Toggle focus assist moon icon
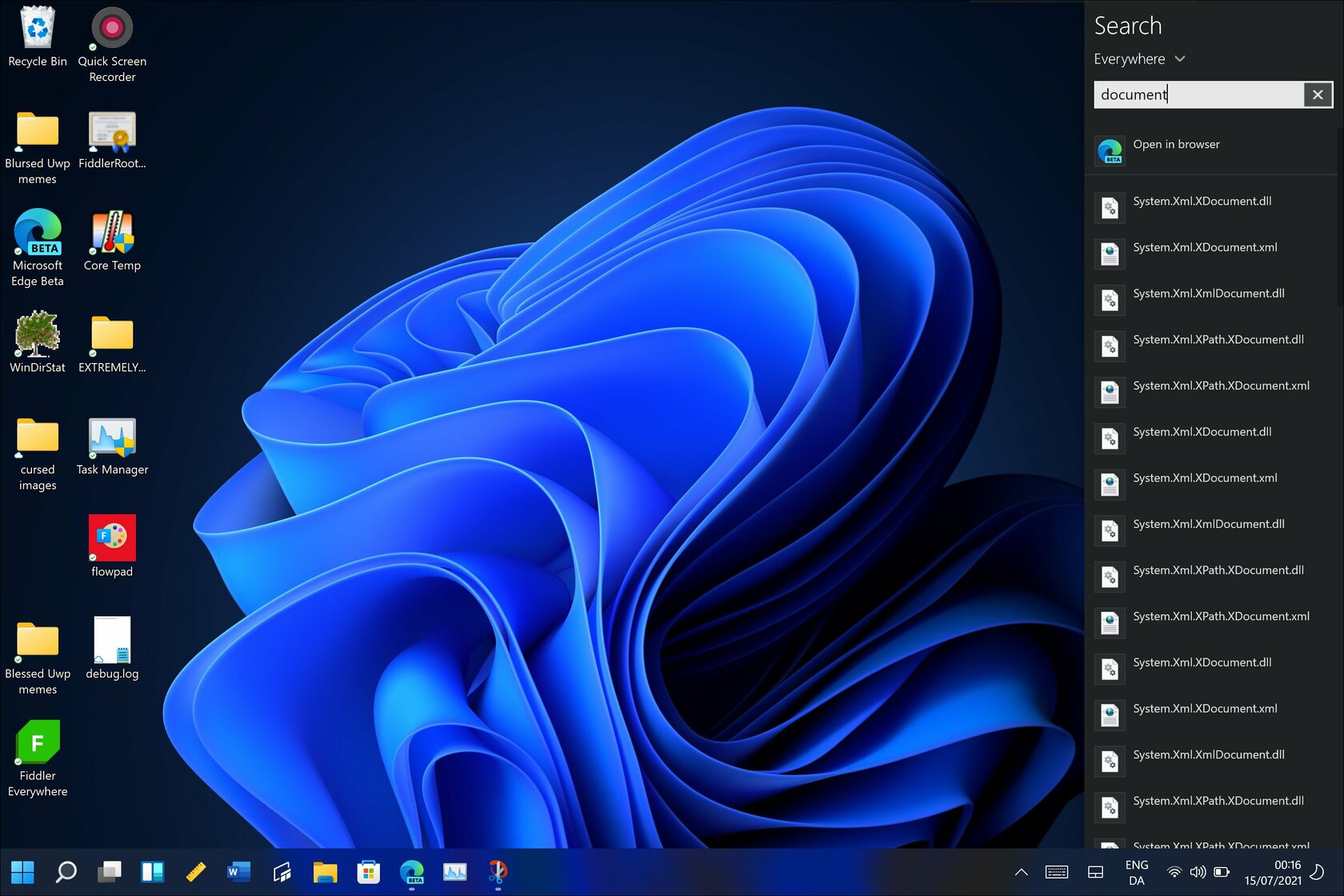 coord(1317,872)
